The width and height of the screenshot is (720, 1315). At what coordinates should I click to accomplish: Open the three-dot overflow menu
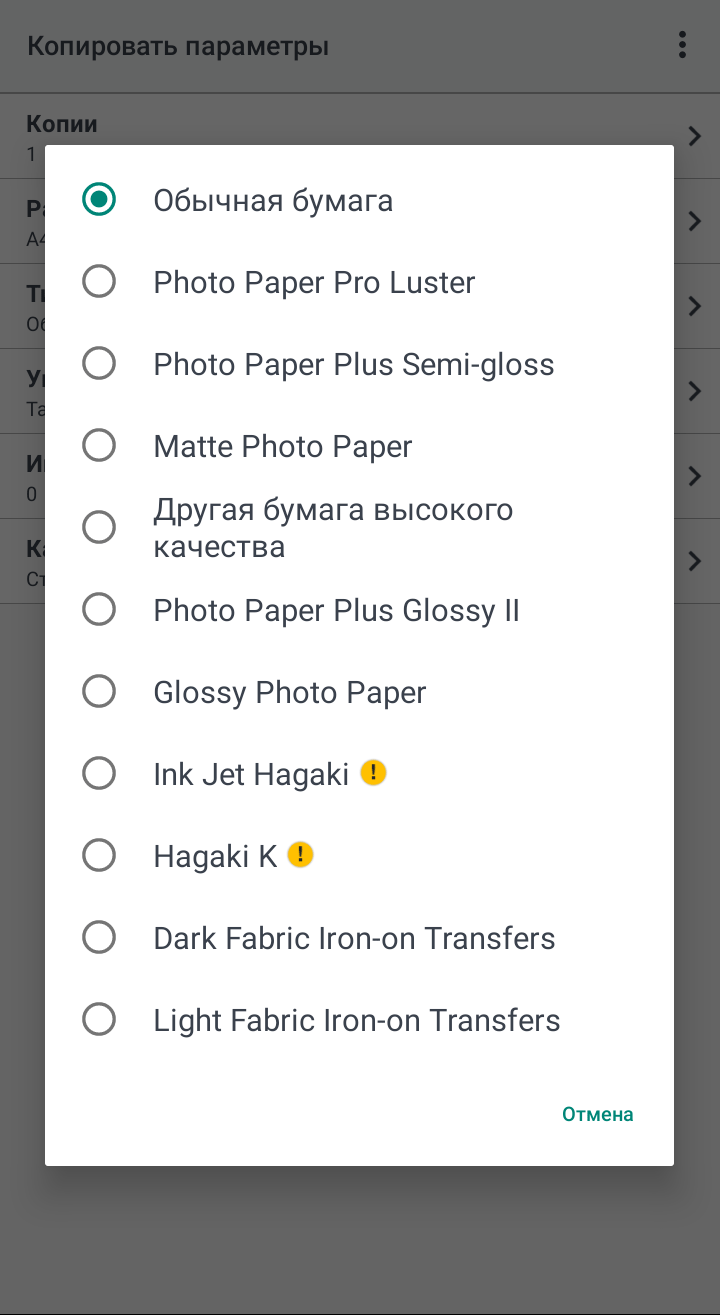(x=682, y=45)
